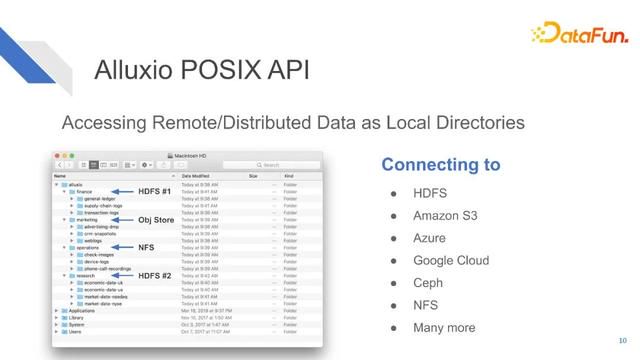
Task: Sort by the Size column header
Action: [x=253, y=176]
